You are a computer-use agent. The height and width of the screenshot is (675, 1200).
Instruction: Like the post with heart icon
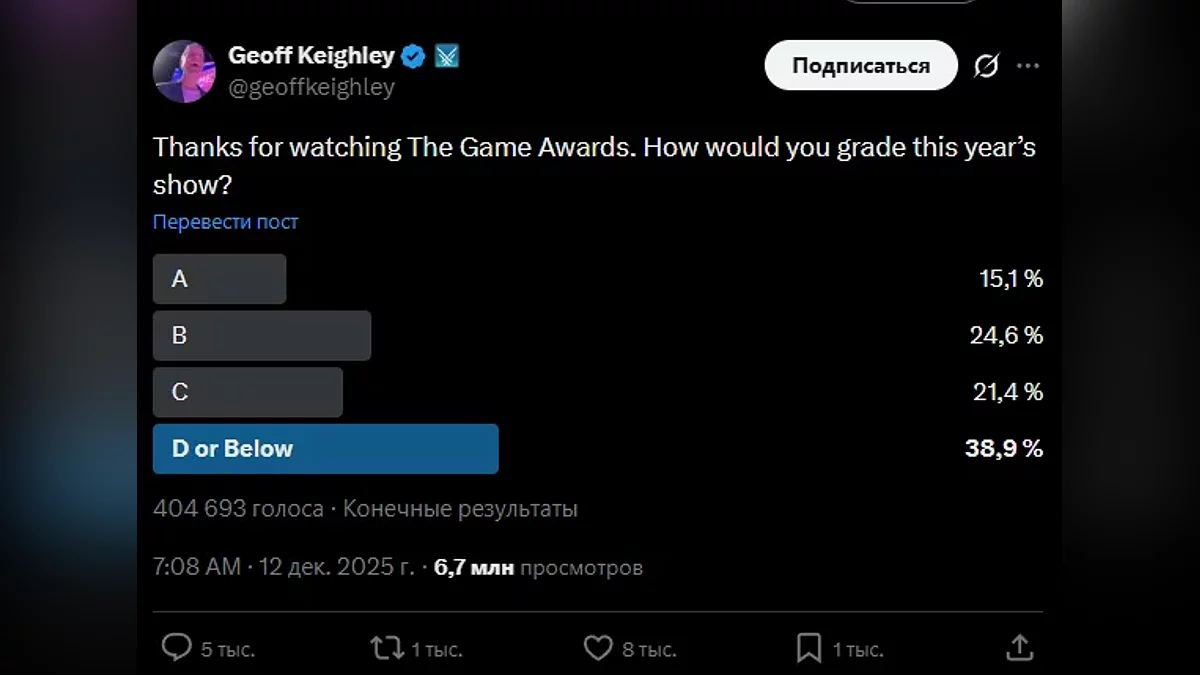coord(598,648)
